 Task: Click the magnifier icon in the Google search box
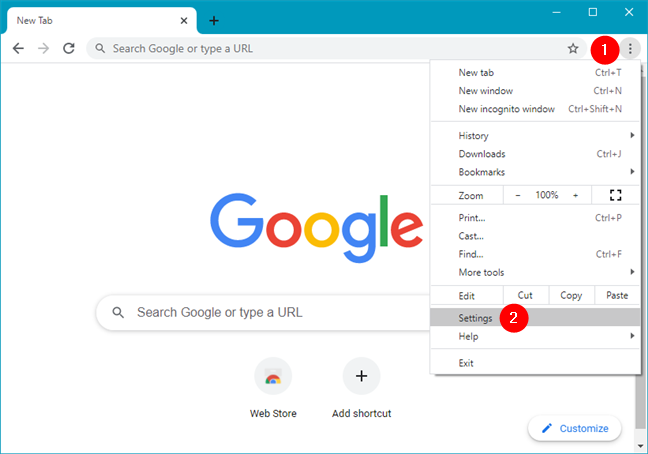tap(118, 312)
